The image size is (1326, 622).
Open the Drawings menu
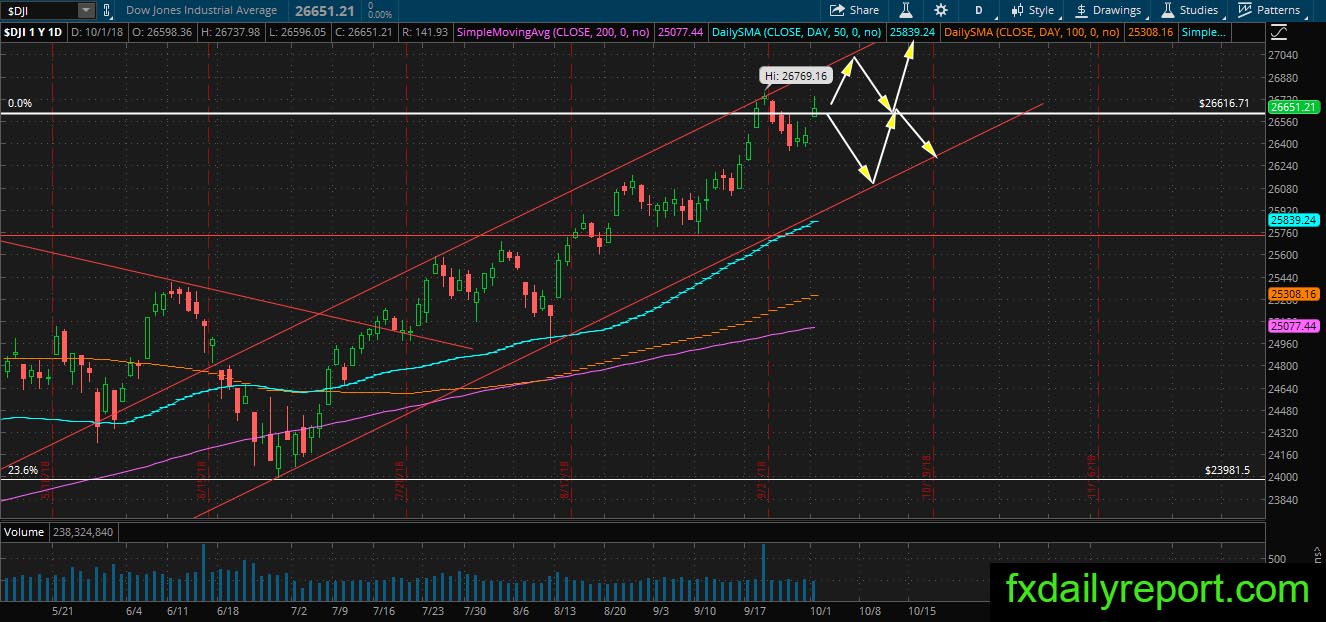pyautogui.click(x=1108, y=10)
